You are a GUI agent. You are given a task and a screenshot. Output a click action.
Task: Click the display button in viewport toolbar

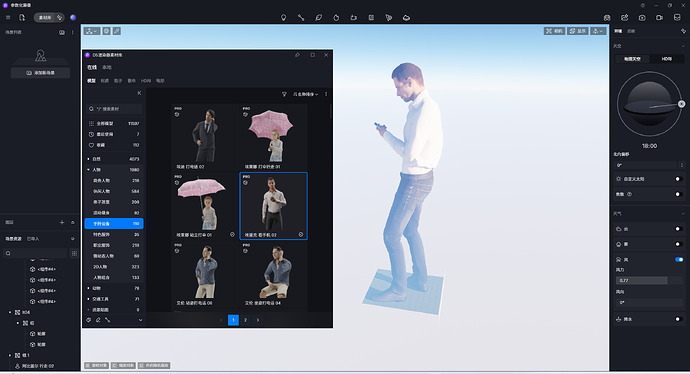coord(578,31)
